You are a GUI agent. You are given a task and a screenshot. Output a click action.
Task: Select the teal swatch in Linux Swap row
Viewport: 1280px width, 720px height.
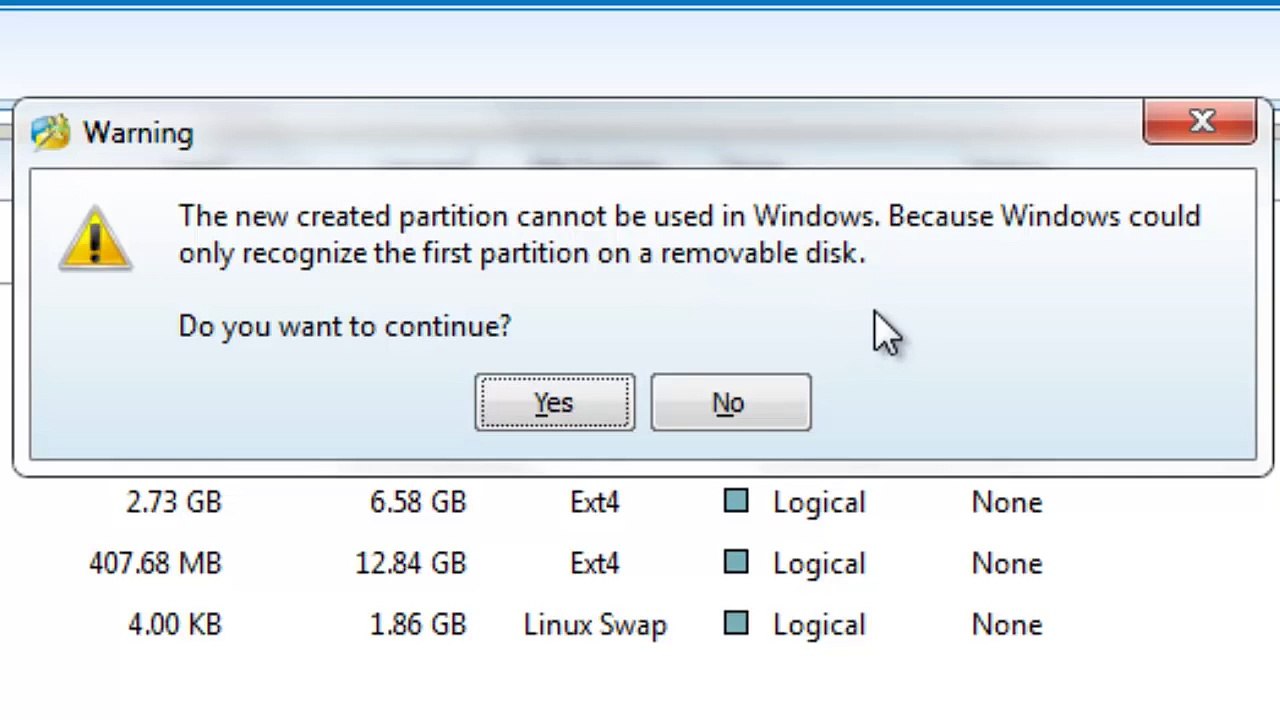(736, 623)
